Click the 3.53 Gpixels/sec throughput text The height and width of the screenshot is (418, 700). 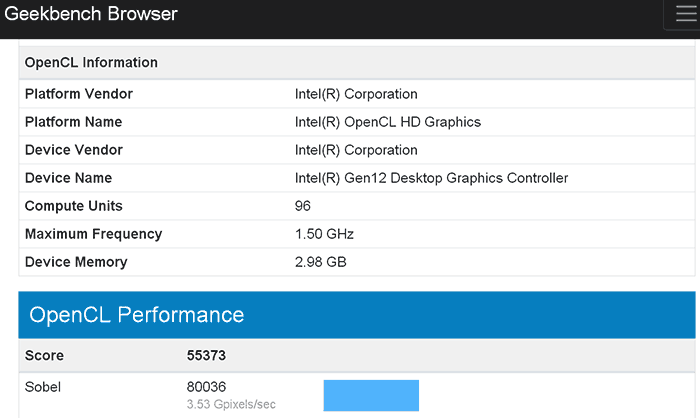click(x=231, y=404)
